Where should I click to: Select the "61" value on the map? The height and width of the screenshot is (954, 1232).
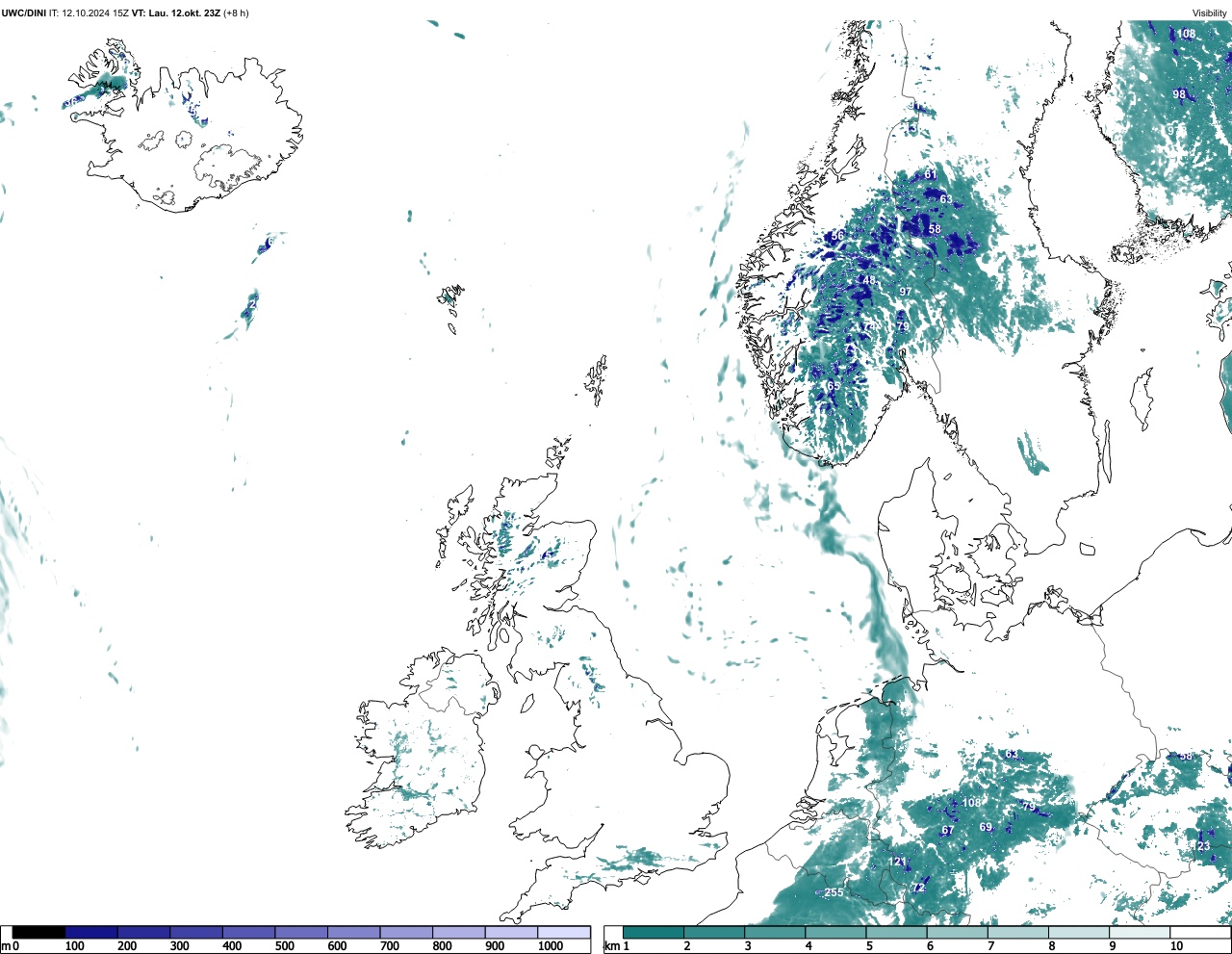pos(931,174)
